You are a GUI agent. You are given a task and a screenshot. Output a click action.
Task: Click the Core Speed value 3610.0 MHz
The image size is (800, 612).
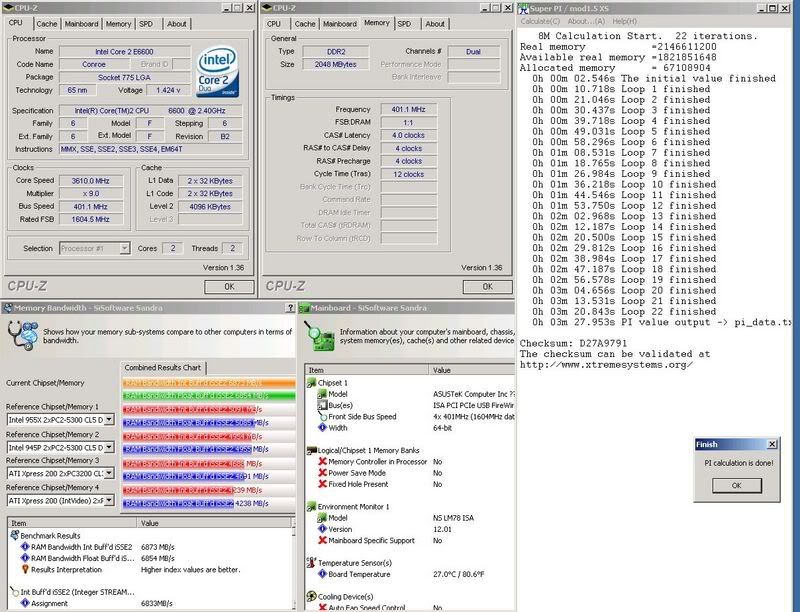click(90, 181)
